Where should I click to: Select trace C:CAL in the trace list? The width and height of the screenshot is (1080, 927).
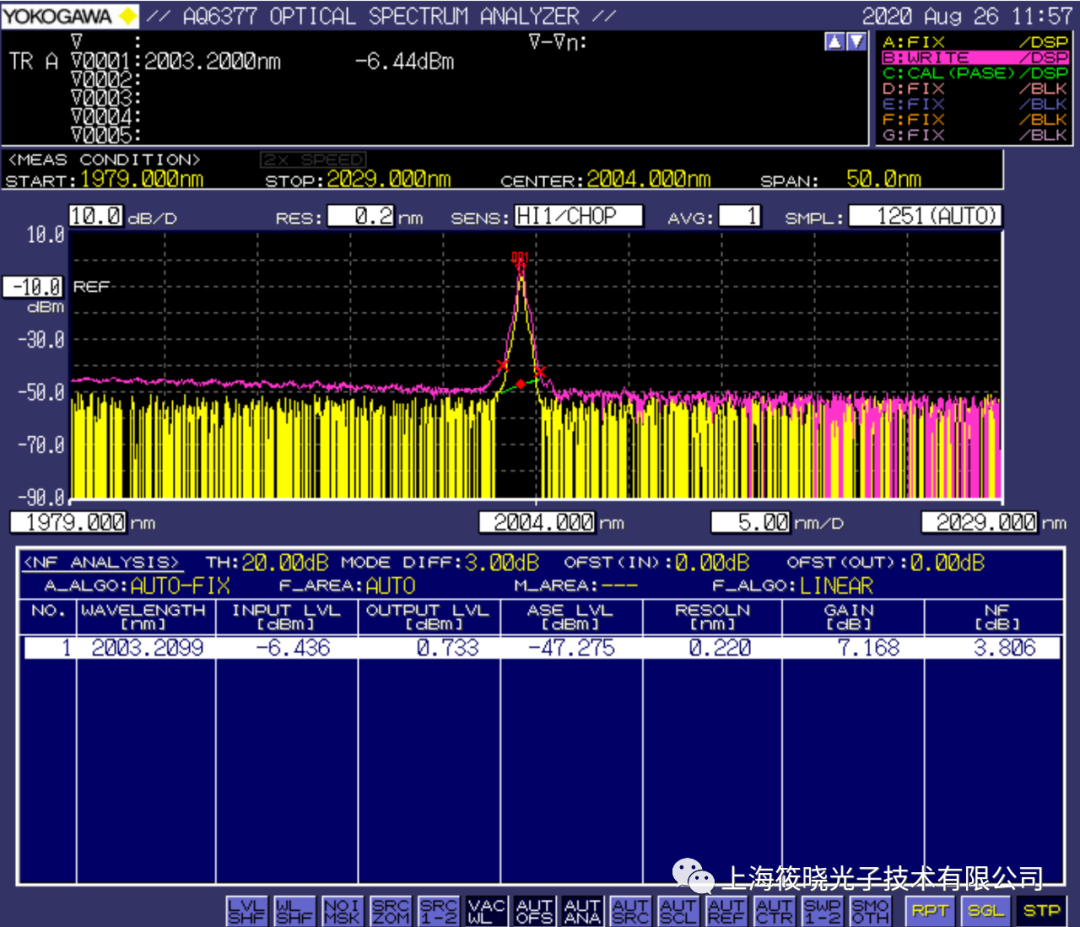click(974, 73)
